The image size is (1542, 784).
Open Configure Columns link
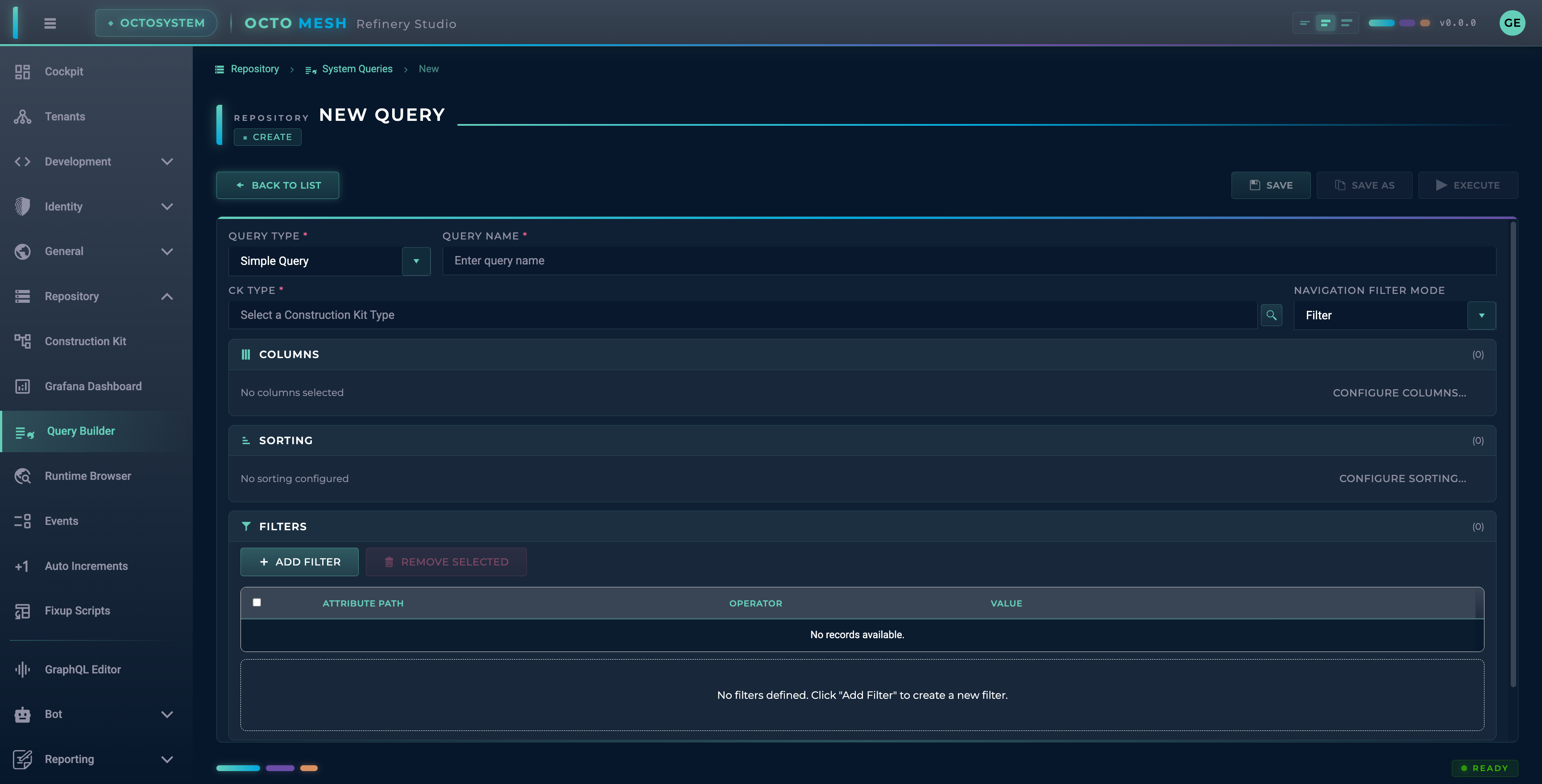(1400, 393)
